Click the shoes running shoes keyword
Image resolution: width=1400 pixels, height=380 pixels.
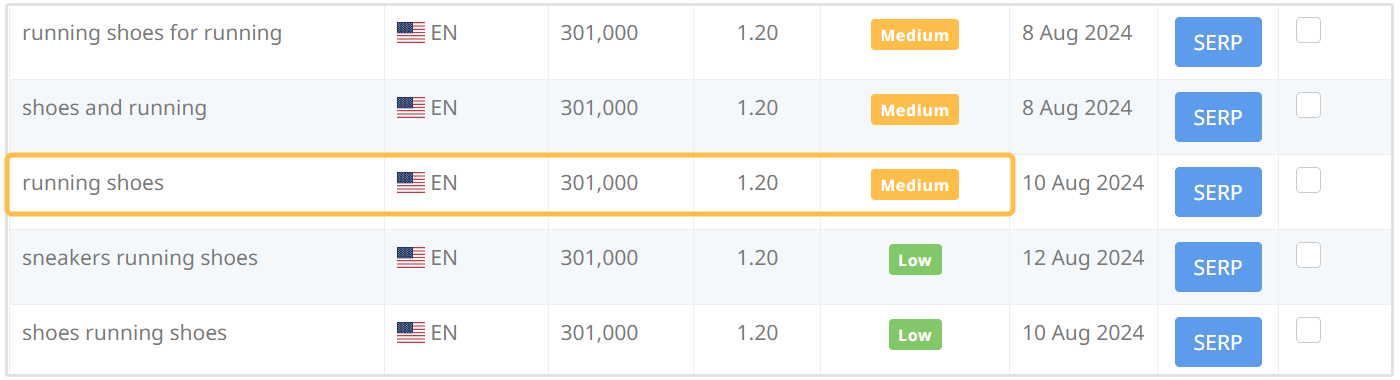tap(125, 333)
